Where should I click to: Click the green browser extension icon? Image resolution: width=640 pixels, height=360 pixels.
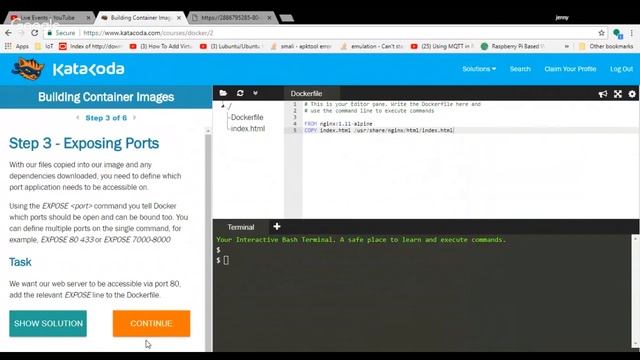[x=617, y=33]
